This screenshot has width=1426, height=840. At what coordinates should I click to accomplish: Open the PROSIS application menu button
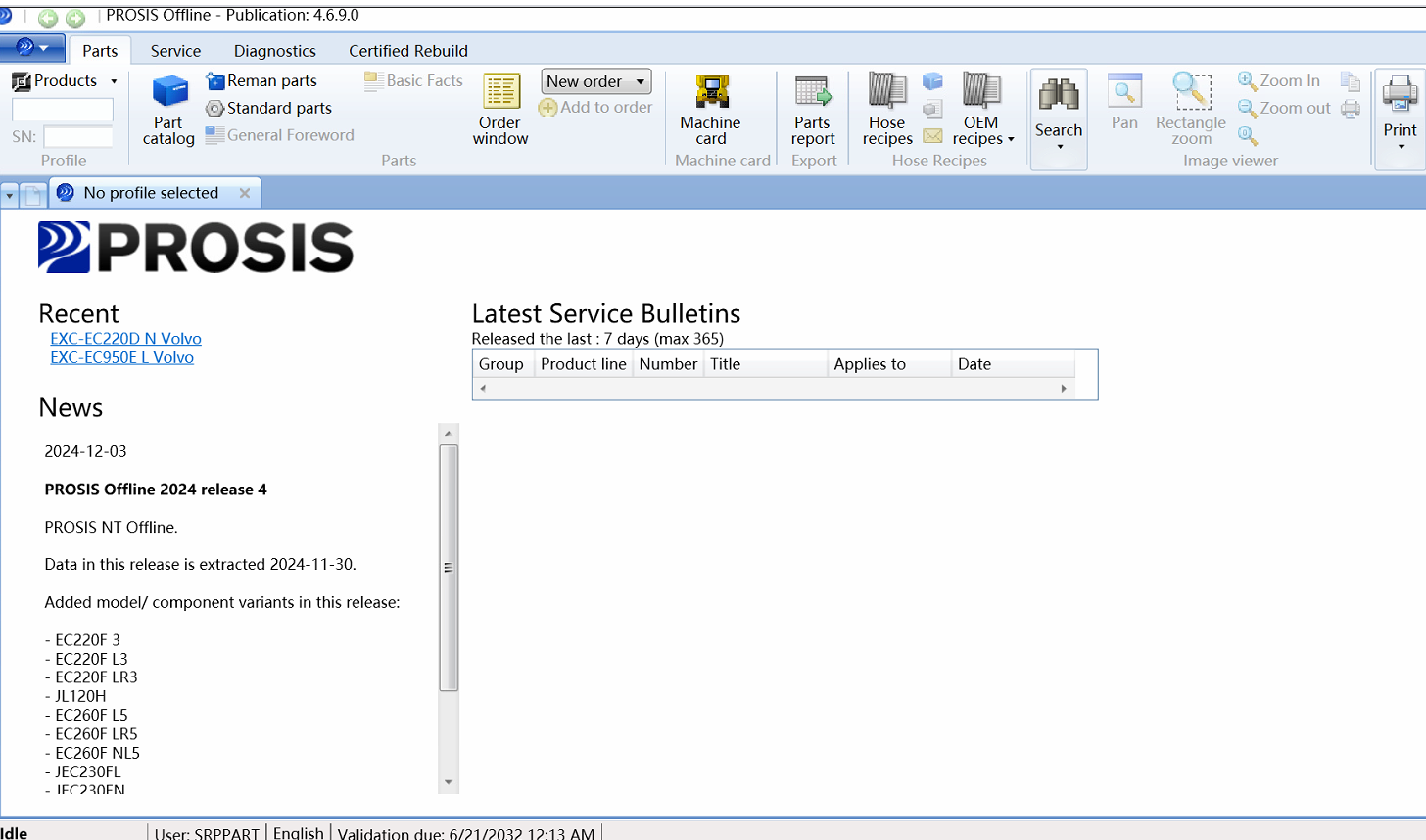click(32, 48)
